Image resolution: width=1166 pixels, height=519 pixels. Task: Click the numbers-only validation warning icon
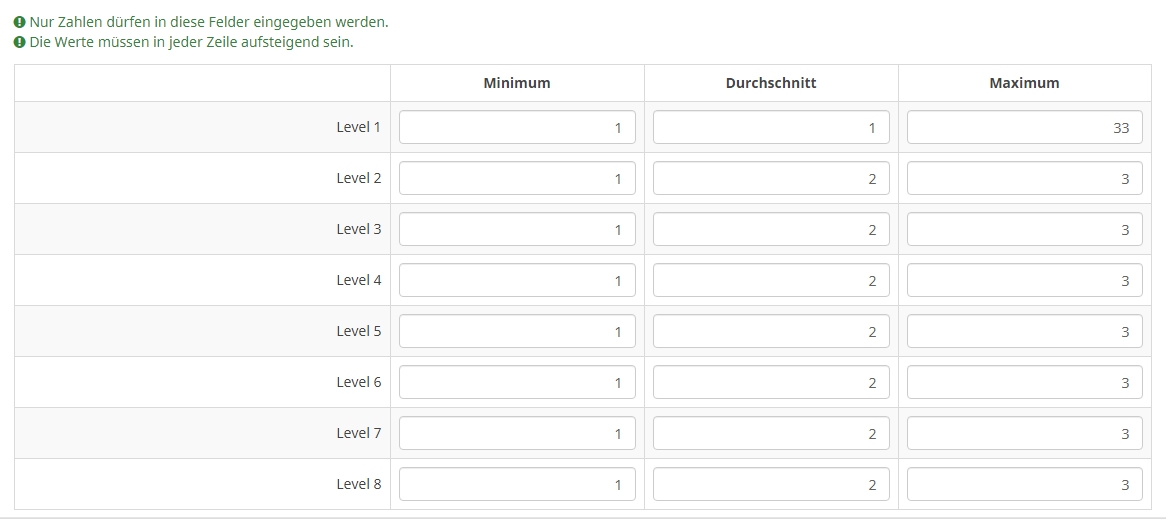[x=19, y=22]
